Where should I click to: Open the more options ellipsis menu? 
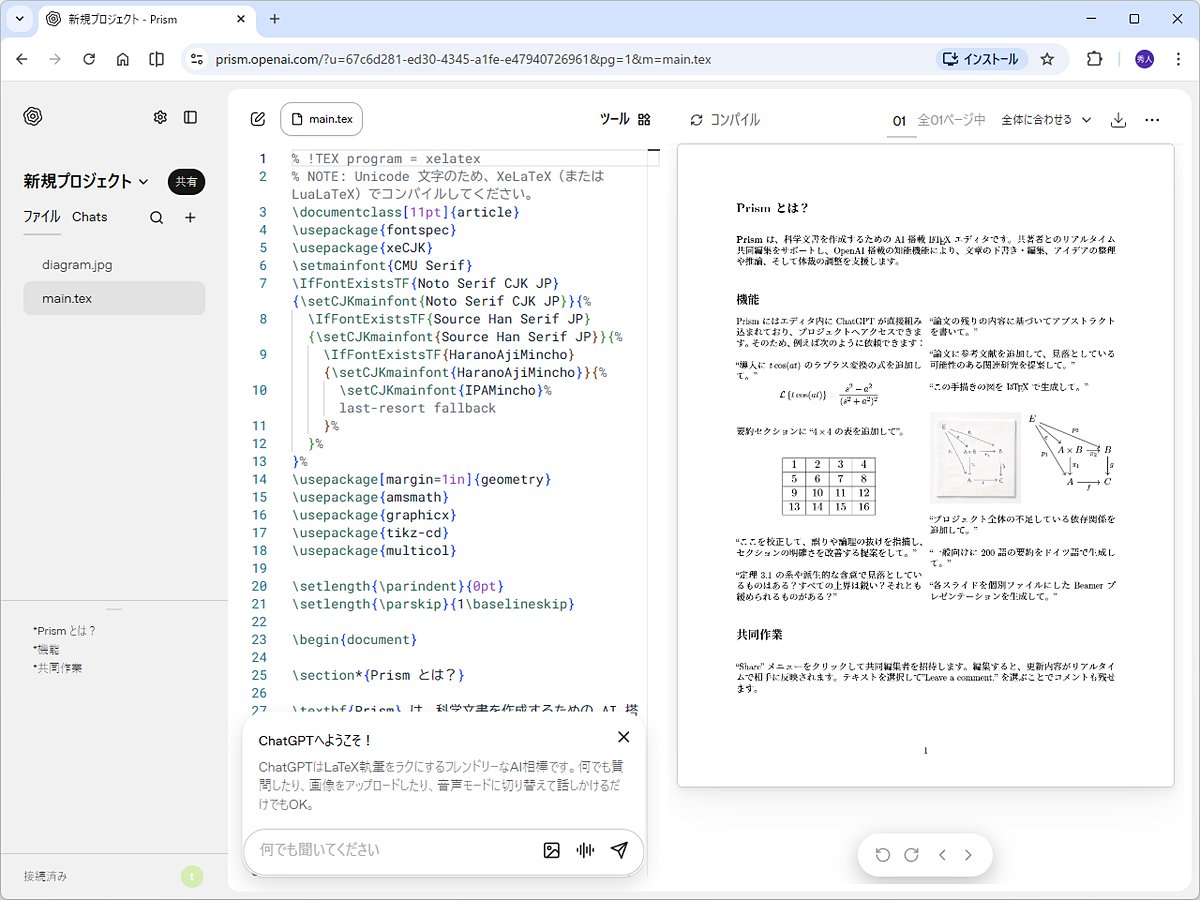[1152, 120]
